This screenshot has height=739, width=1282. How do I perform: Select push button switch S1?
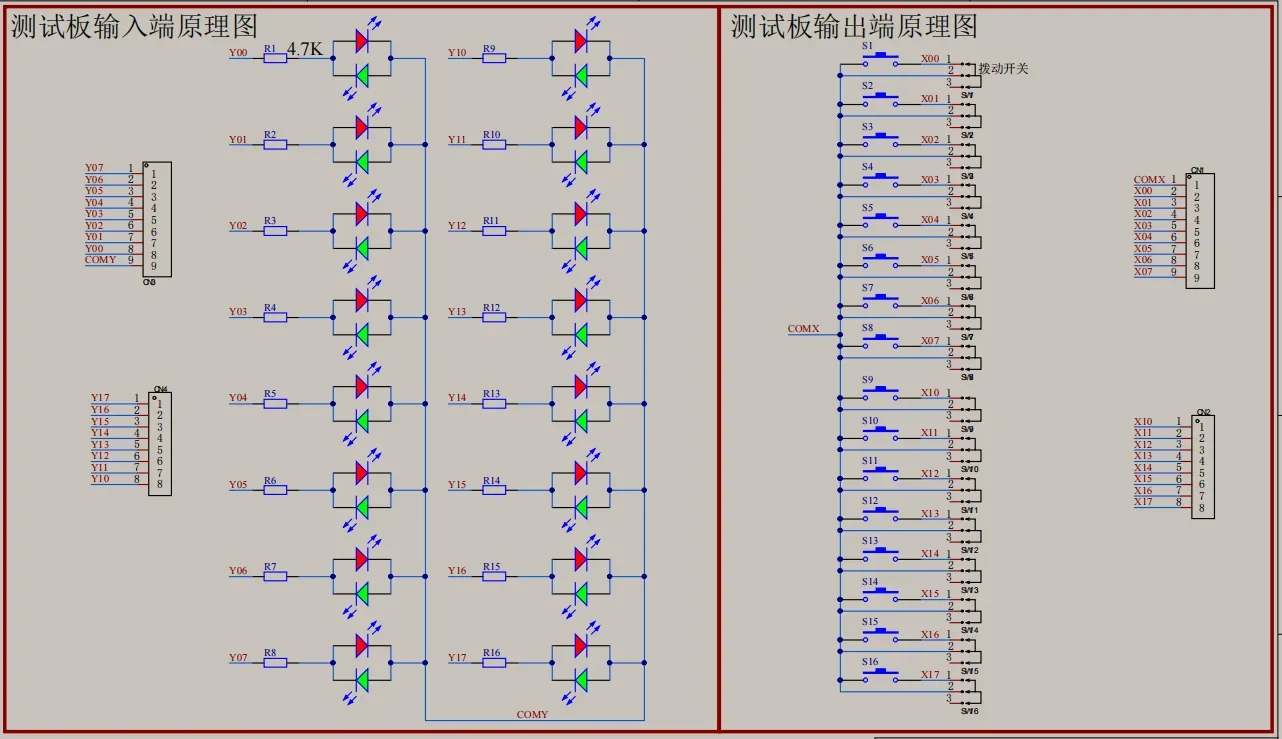pos(881,58)
